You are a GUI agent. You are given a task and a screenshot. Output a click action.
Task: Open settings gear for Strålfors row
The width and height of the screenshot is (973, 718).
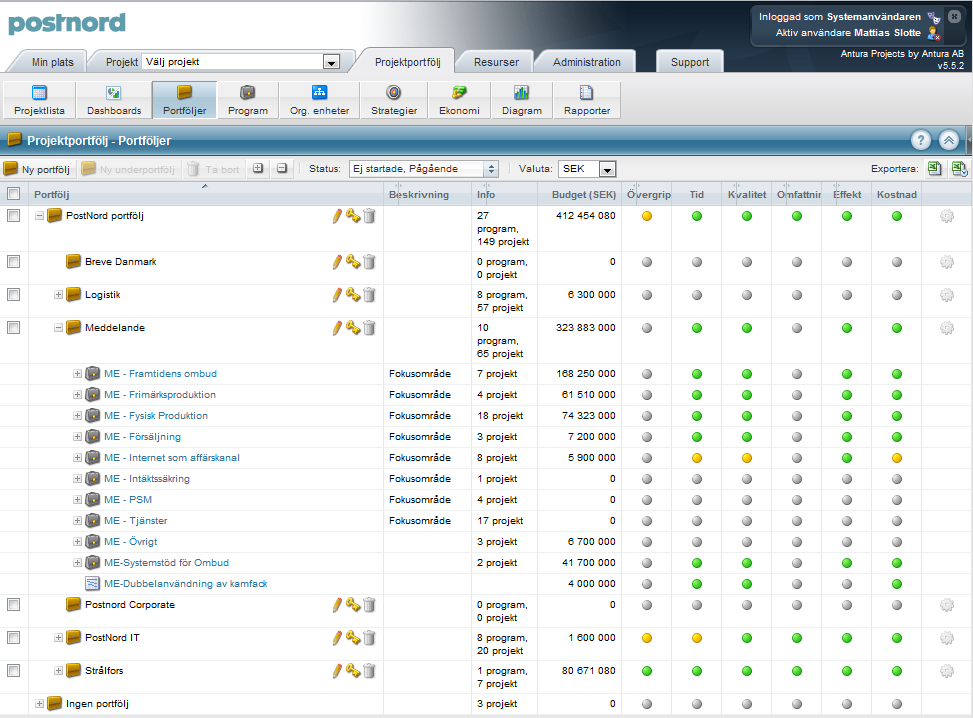coord(946,670)
